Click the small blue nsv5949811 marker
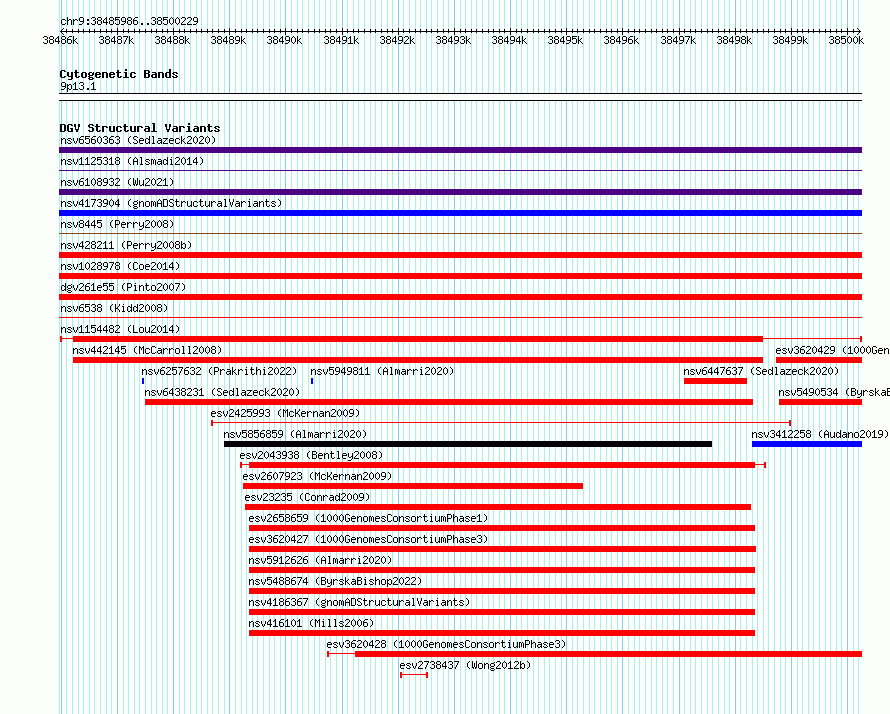 312,381
